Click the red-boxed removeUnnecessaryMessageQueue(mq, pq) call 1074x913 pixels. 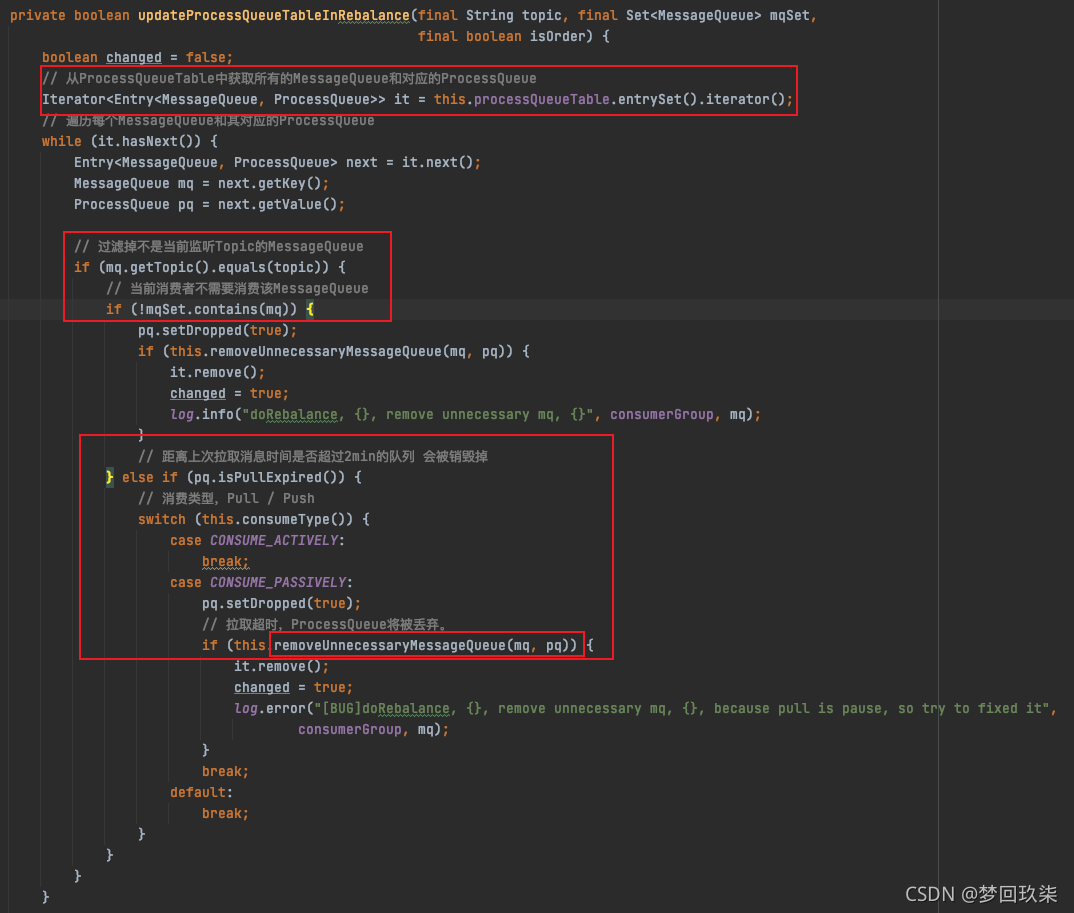tap(425, 645)
